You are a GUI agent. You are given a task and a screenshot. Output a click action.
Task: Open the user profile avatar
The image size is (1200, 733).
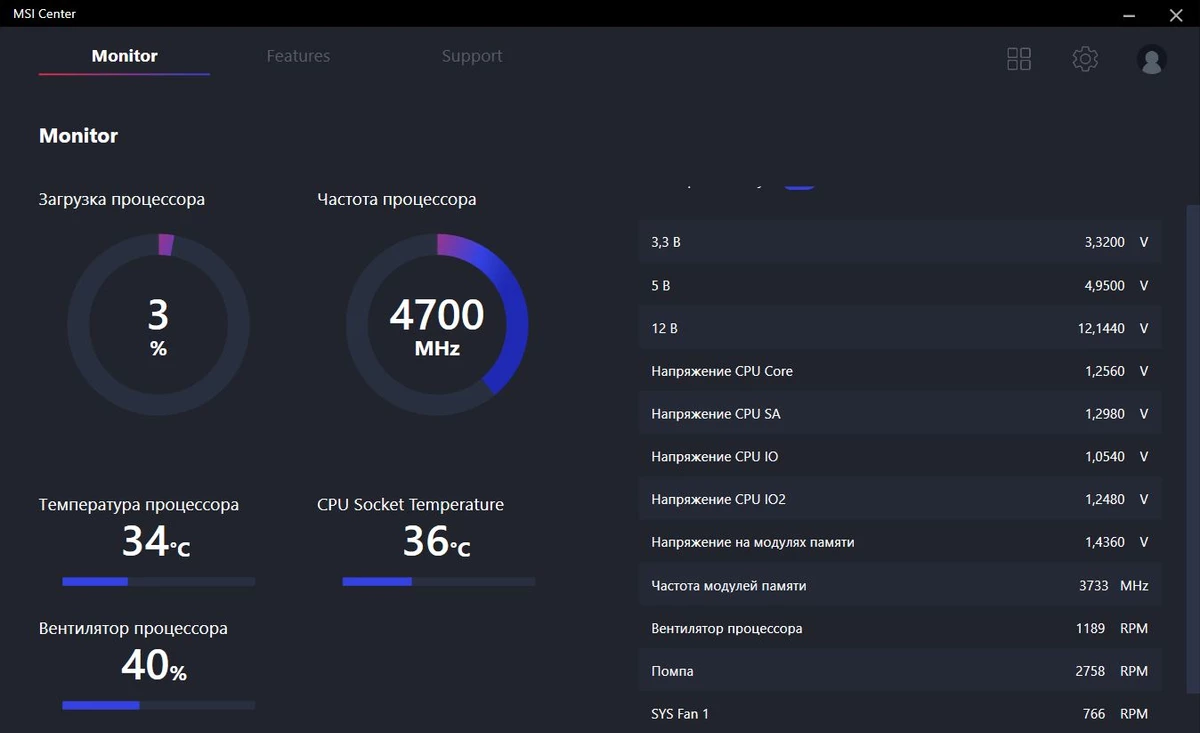point(1152,59)
